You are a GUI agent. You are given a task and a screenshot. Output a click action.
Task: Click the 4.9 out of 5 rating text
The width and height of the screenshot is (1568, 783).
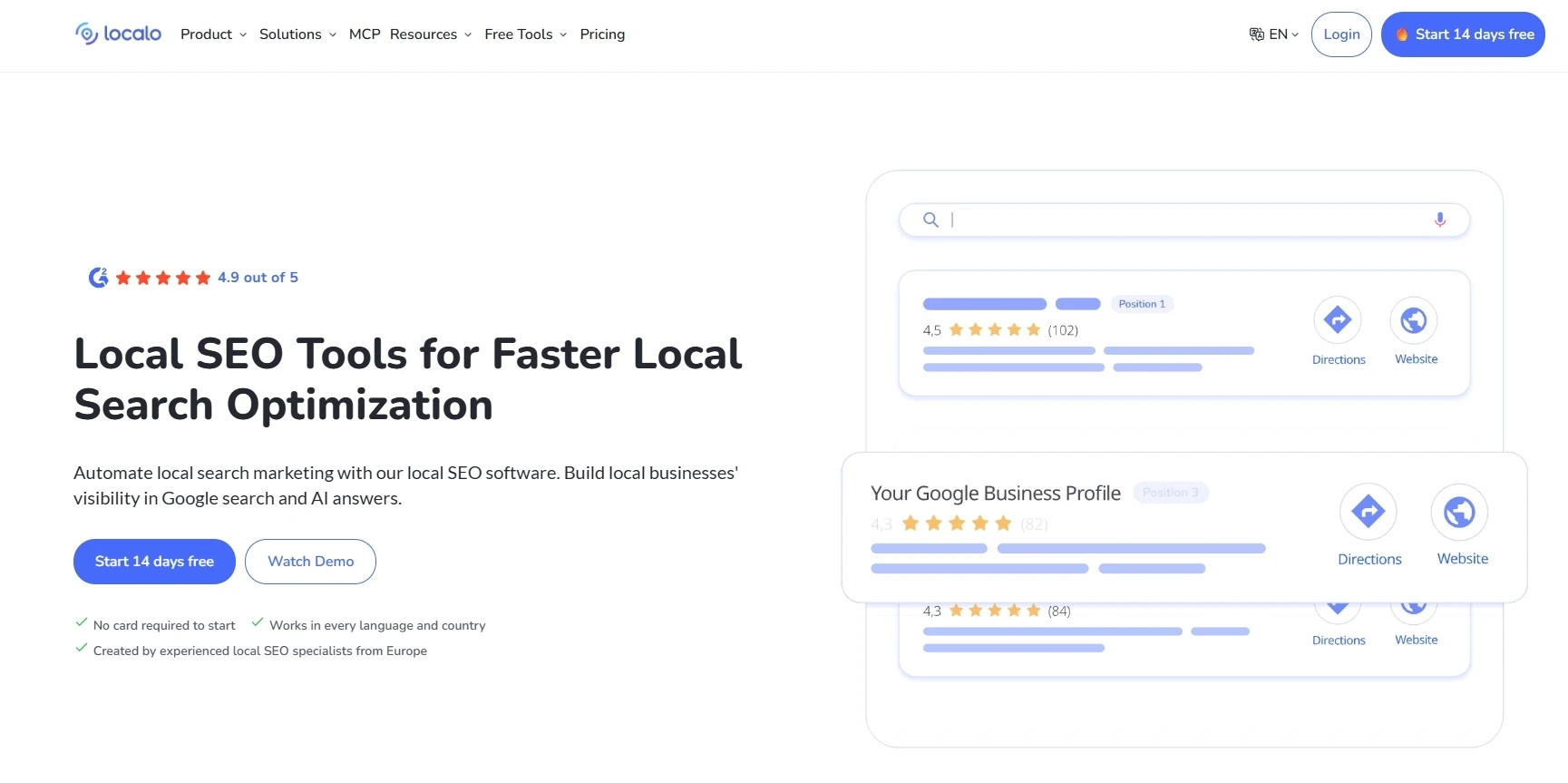[258, 278]
